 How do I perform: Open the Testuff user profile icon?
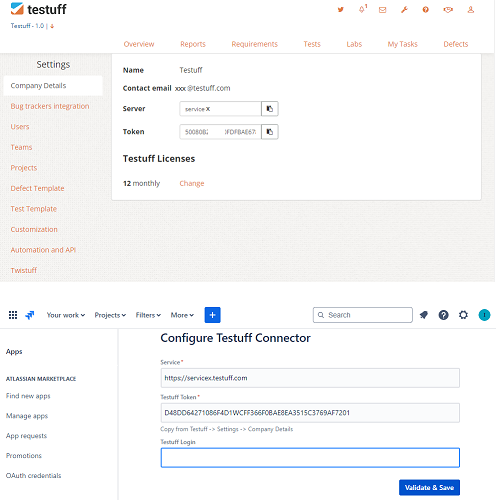471,10
